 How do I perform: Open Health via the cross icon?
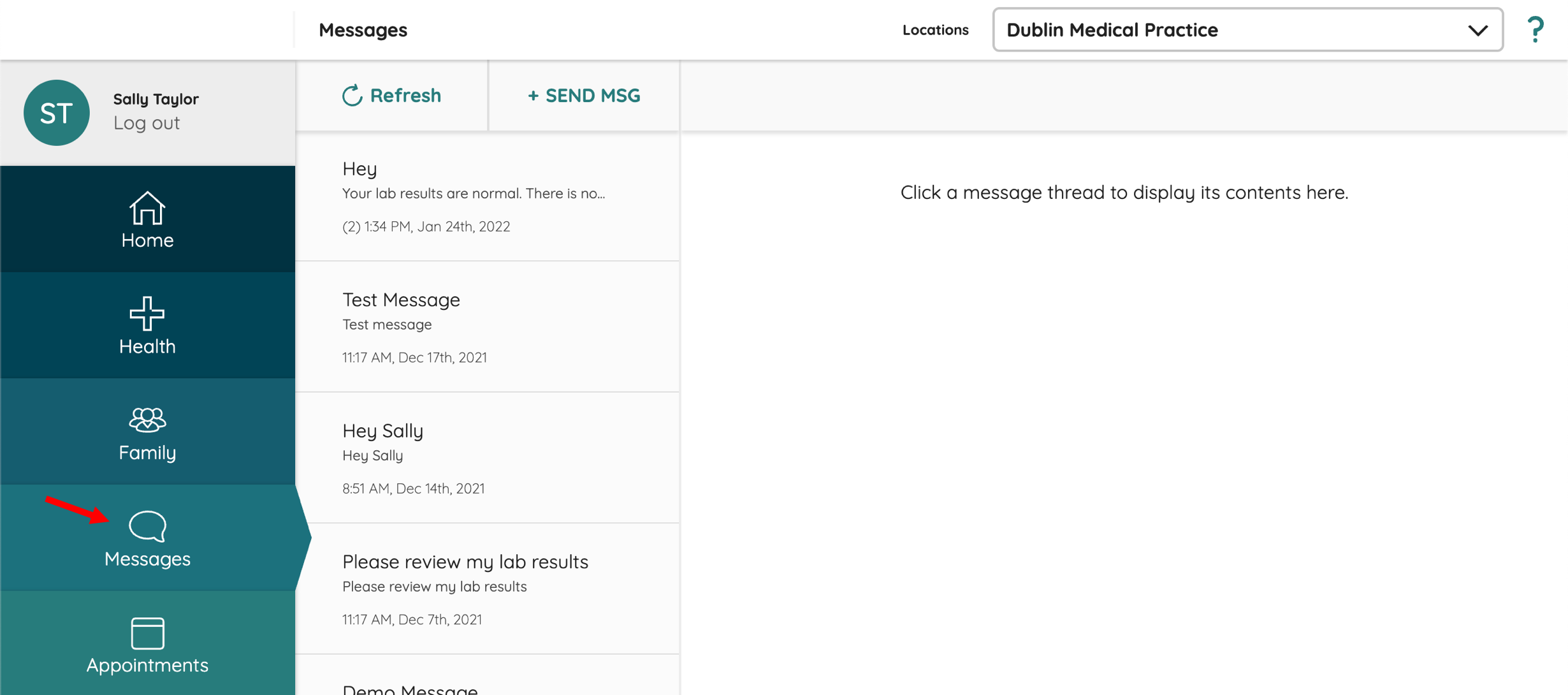147,313
